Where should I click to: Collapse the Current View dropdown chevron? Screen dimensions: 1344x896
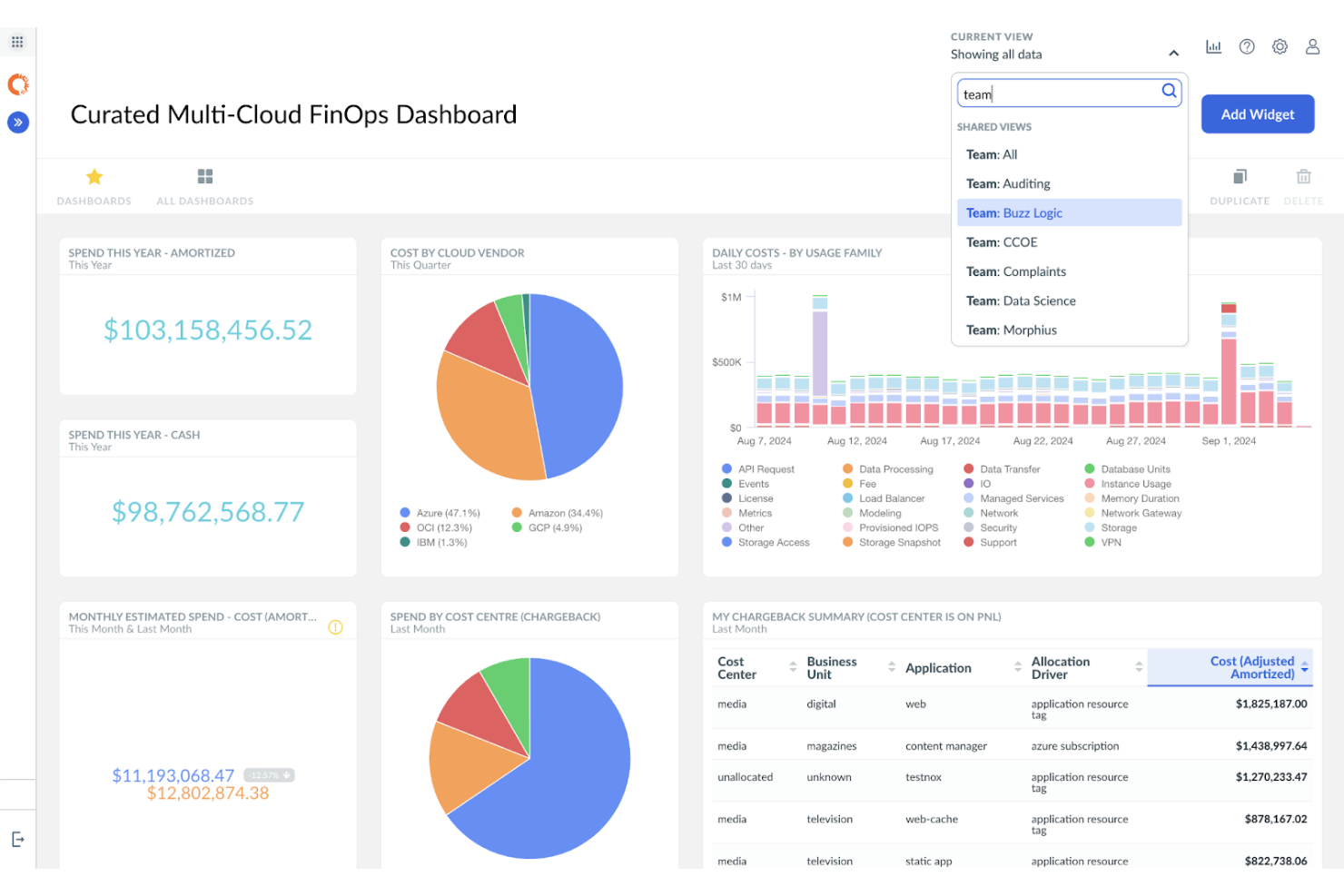[x=1173, y=53]
